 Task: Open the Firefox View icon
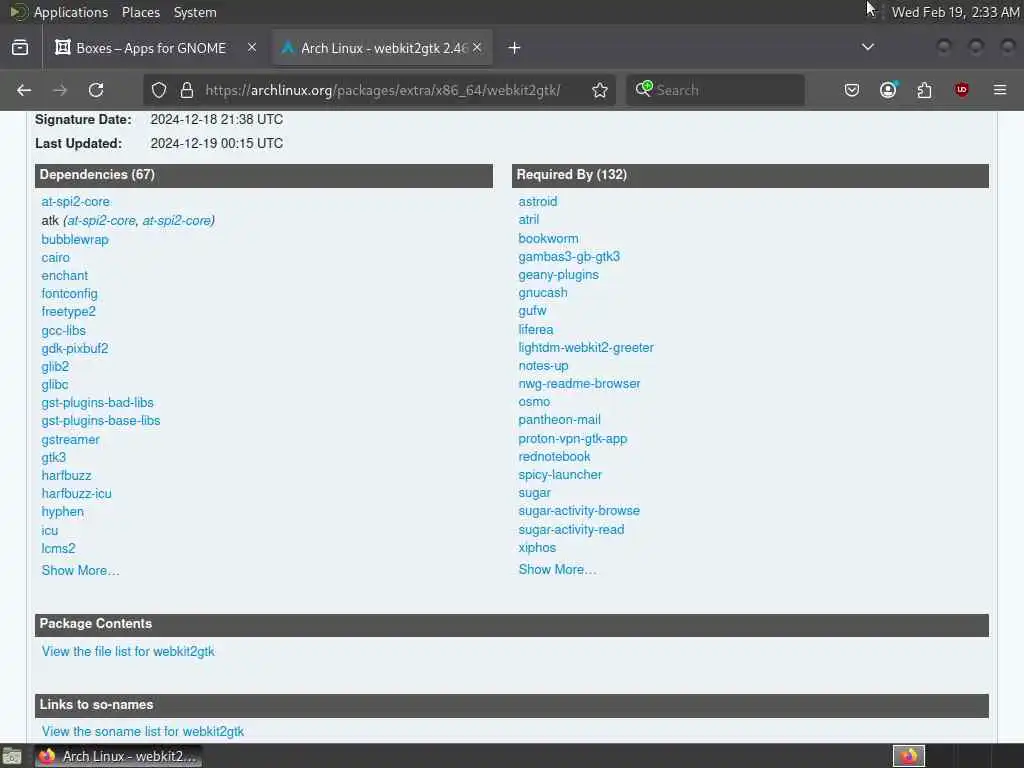pyautogui.click(x=20, y=48)
